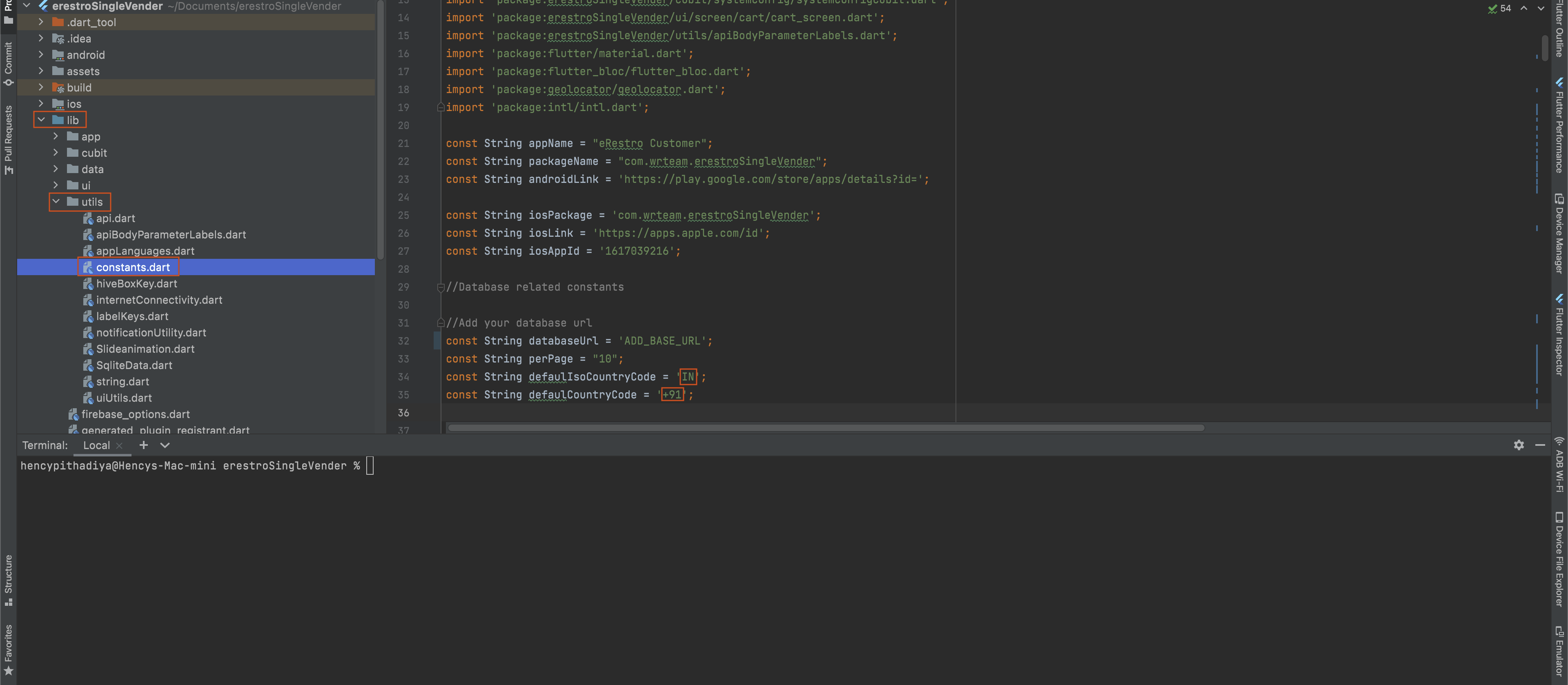Open the Flutter Outline panel

click(x=1559, y=29)
